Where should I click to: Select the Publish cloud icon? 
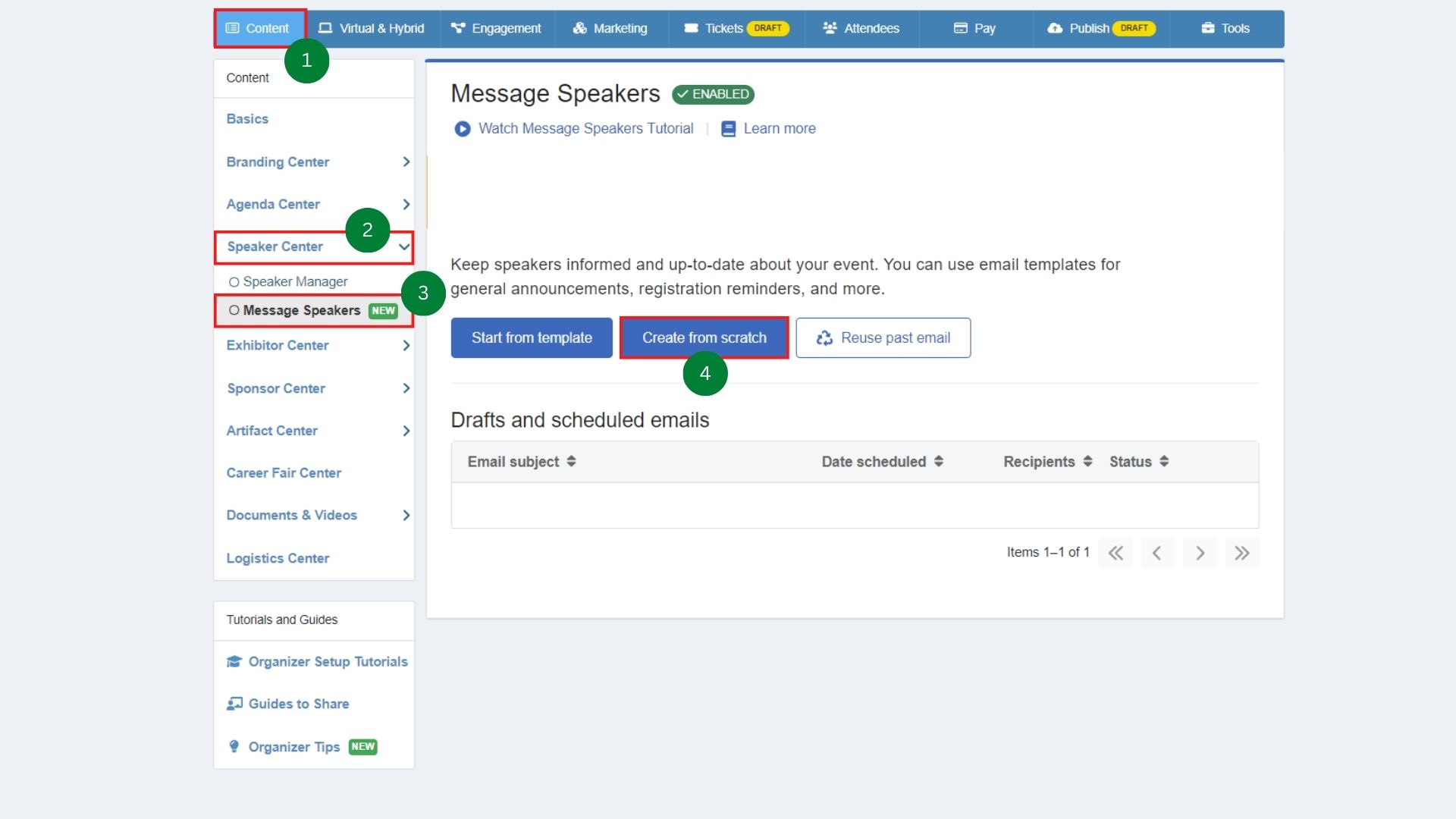[x=1055, y=28]
